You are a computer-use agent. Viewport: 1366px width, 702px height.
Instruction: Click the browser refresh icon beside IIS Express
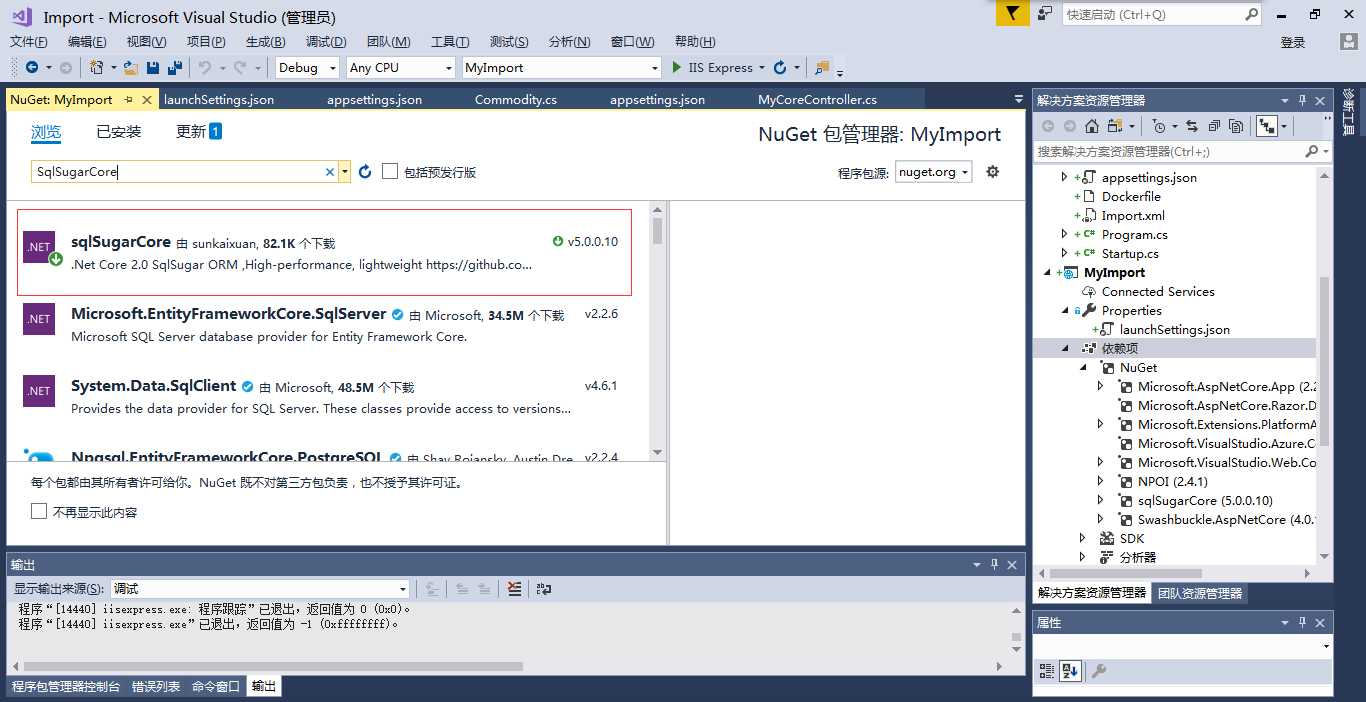point(780,68)
